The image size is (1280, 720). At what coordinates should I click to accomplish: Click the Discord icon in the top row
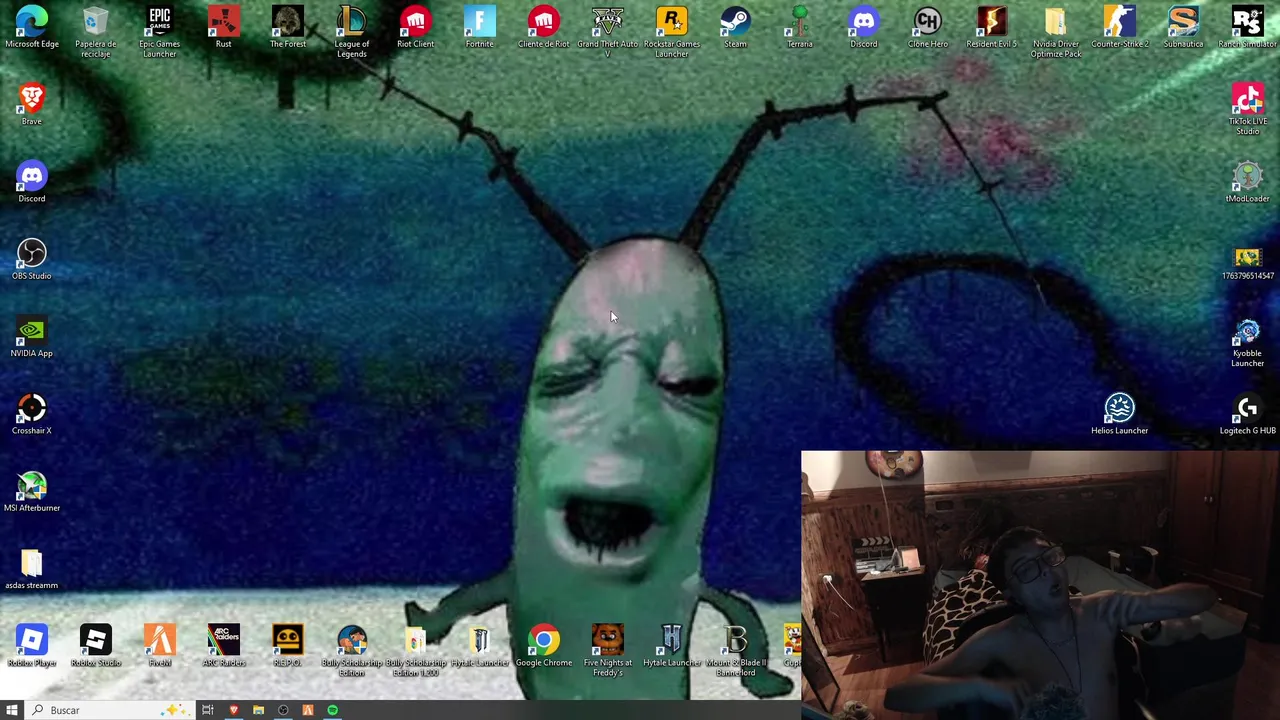pos(864,28)
